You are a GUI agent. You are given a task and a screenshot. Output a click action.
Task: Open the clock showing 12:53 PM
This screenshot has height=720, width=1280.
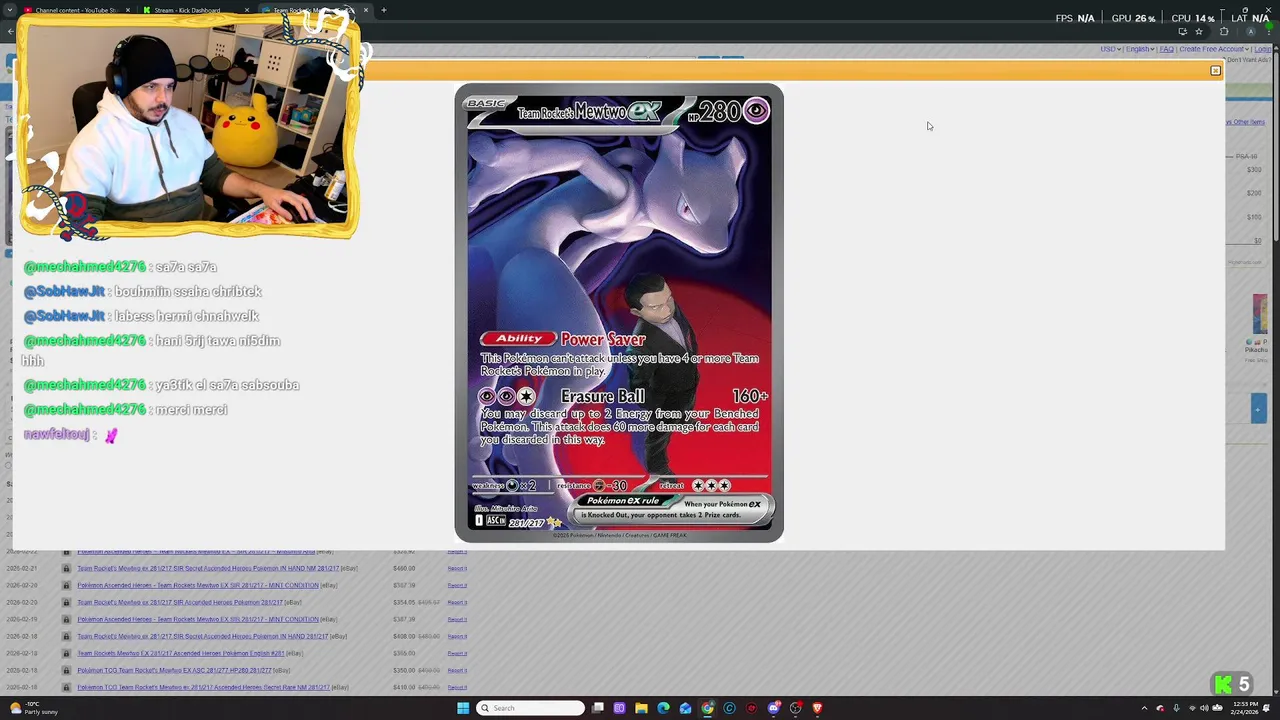pyautogui.click(x=1245, y=708)
